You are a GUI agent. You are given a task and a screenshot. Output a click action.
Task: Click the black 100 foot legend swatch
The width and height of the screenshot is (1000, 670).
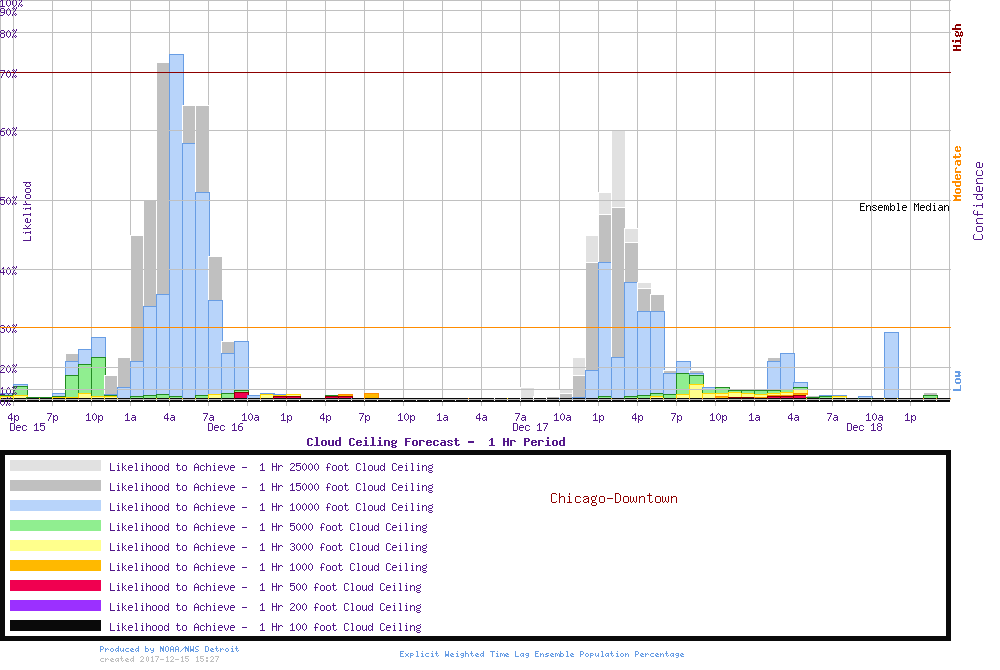click(x=55, y=626)
